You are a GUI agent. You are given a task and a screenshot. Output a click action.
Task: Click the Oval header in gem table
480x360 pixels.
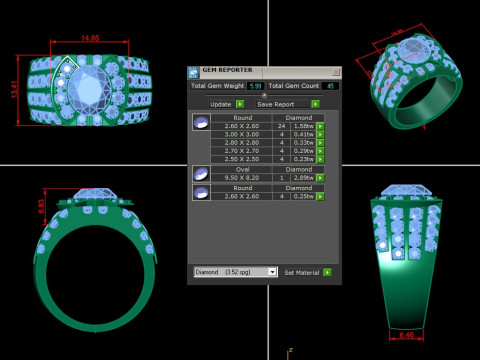pyautogui.click(x=243, y=169)
